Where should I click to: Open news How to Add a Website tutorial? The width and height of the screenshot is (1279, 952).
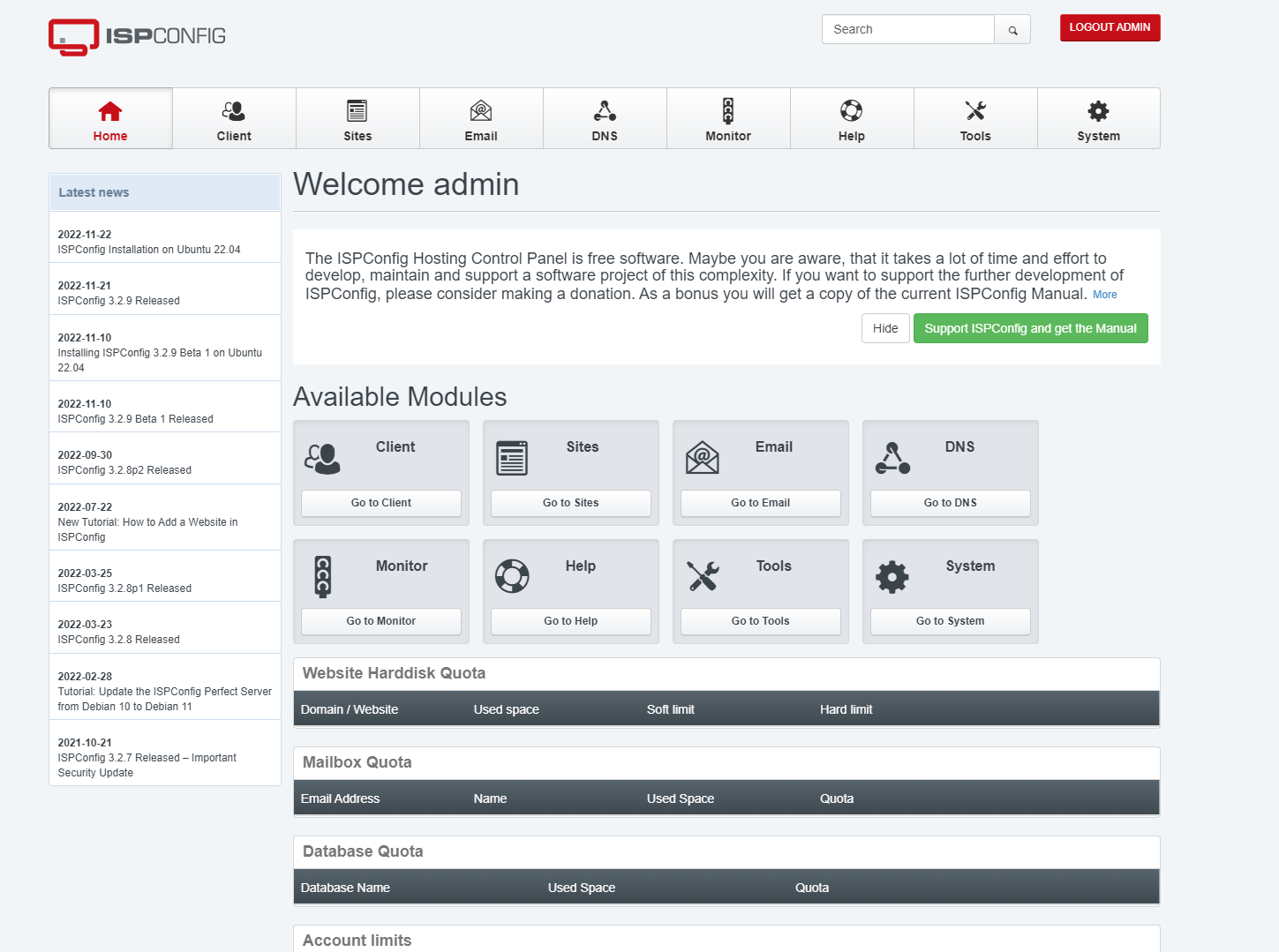(x=147, y=529)
